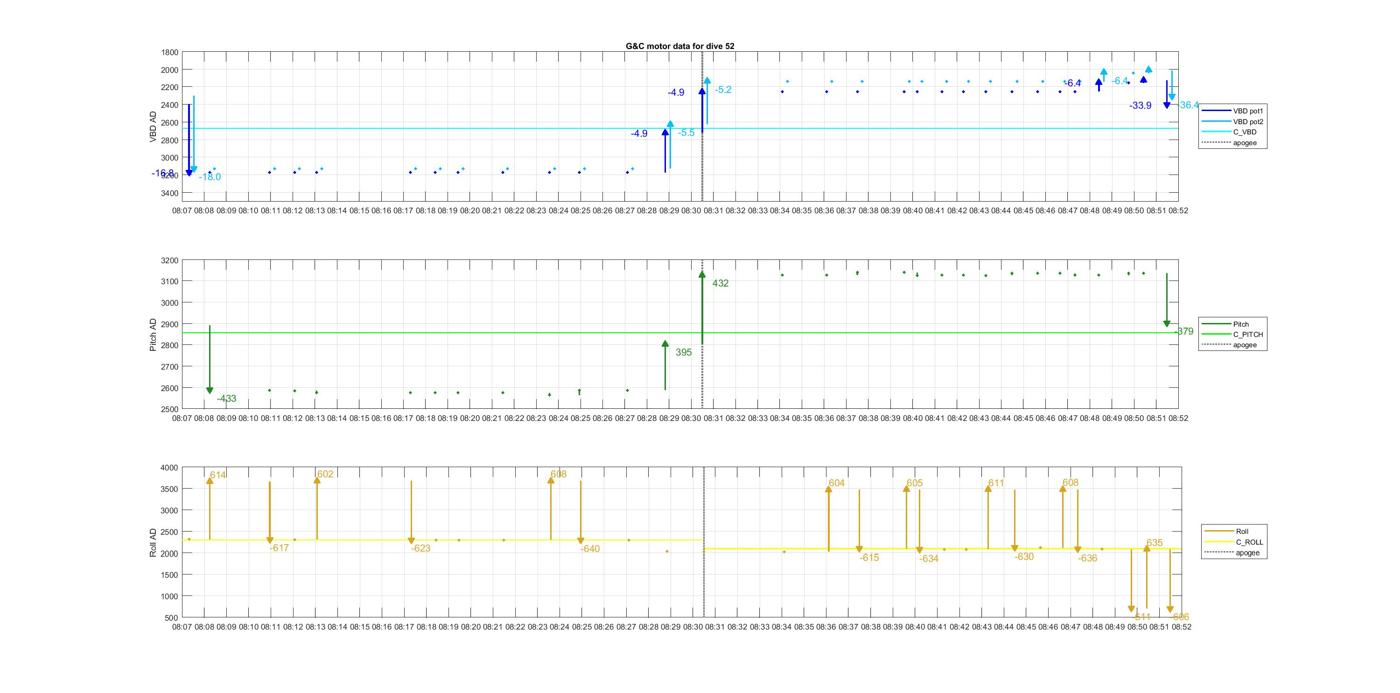Screen dimensions: 1400x693
Task: Click the '1800' y-axis tick label
Action: pyautogui.click(x=170, y=52)
